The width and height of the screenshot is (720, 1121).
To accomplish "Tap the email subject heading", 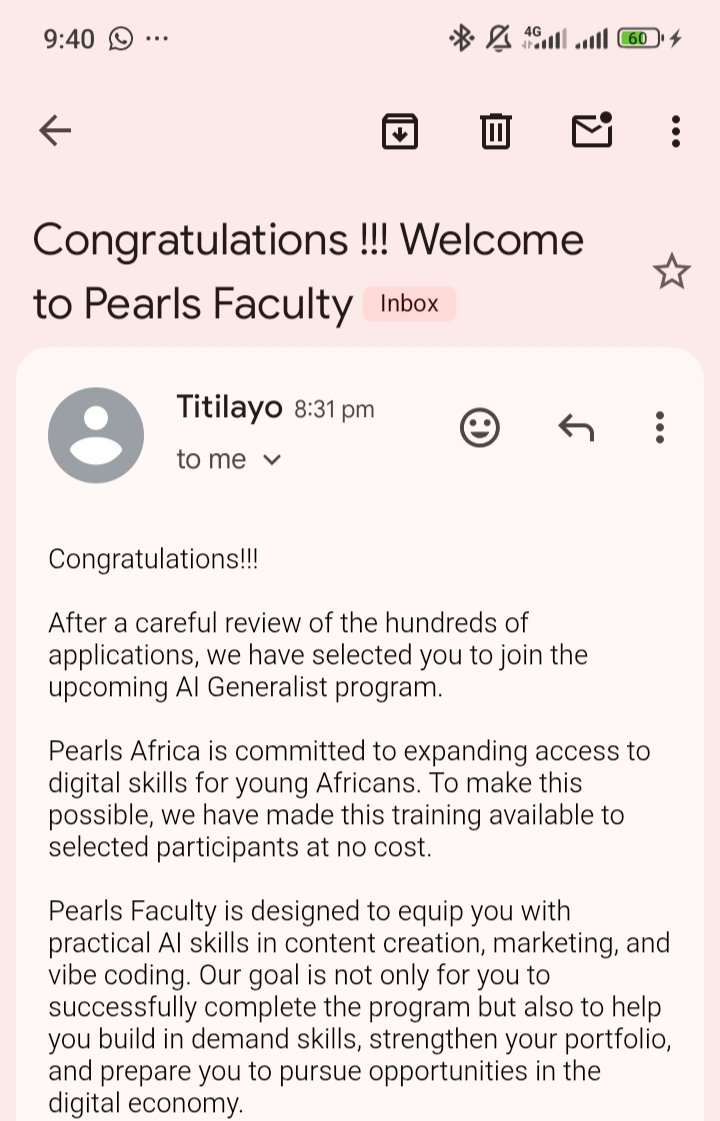I will pos(308,272).
